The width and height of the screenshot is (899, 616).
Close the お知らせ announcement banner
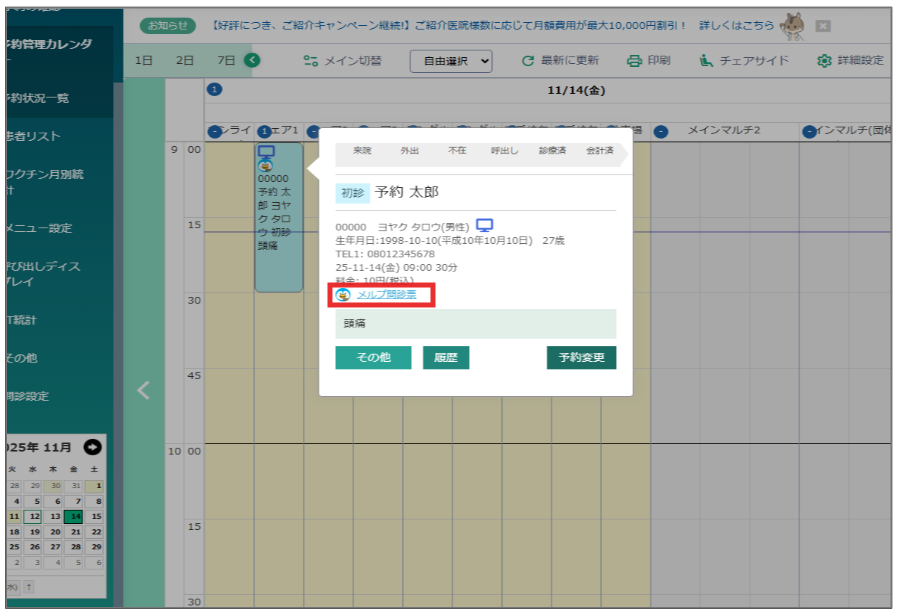(823, 24)
